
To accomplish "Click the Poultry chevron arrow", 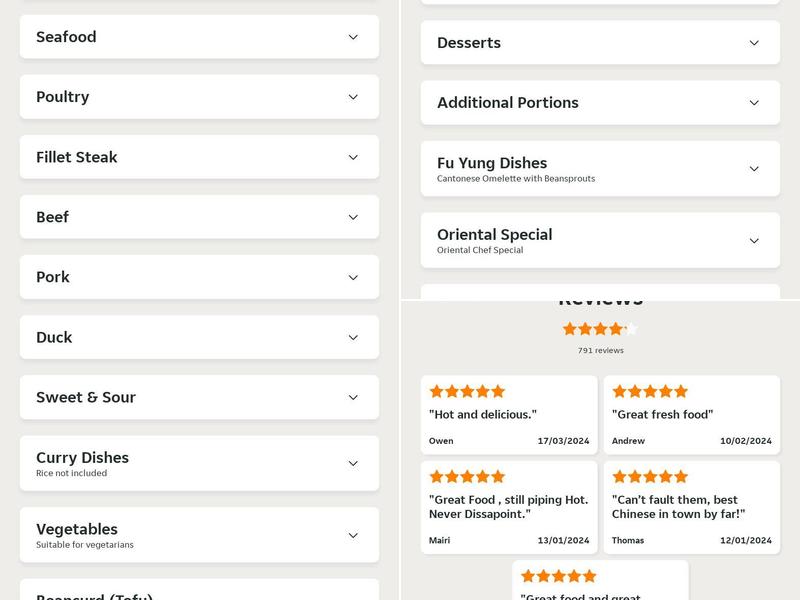I will 353,97.
